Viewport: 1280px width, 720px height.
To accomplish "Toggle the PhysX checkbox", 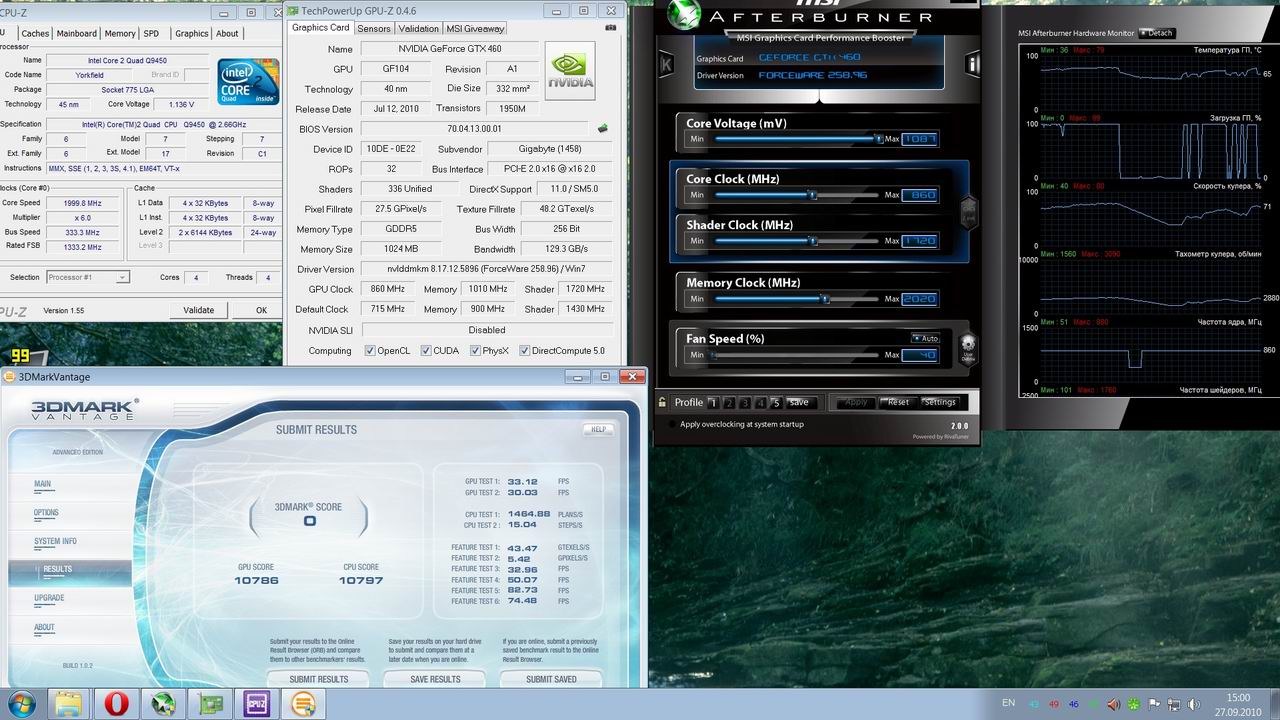I will point(473,351).
